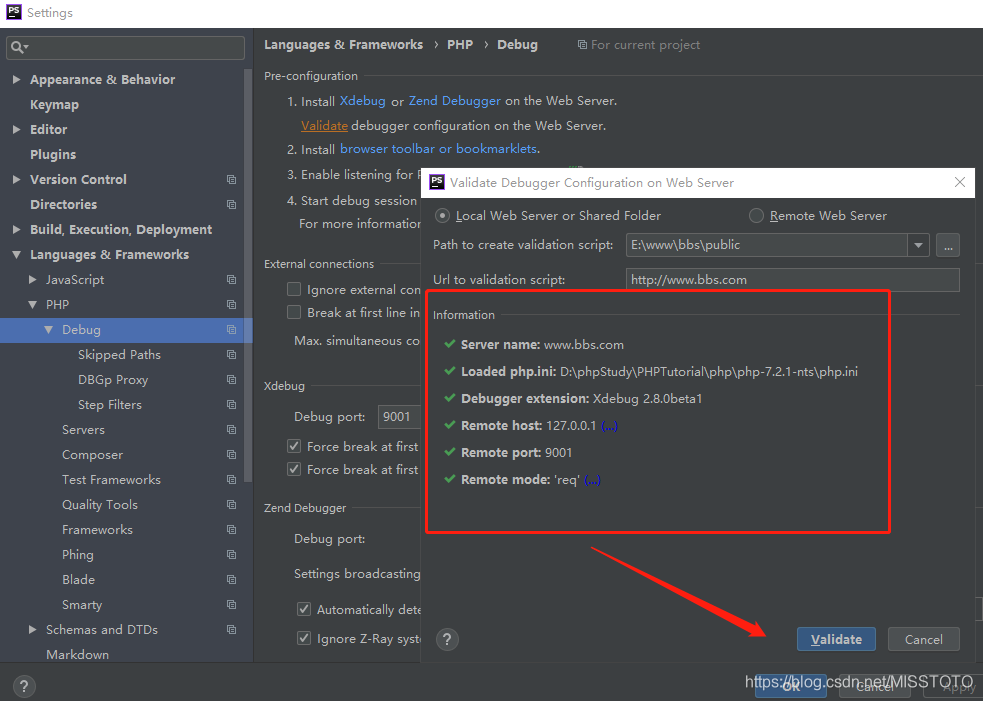Image resolution: width=983 pixels, height=701 pixels.
Task: Toggle first Xdebug Force break checkbox
Action: (x=293, y=446)
